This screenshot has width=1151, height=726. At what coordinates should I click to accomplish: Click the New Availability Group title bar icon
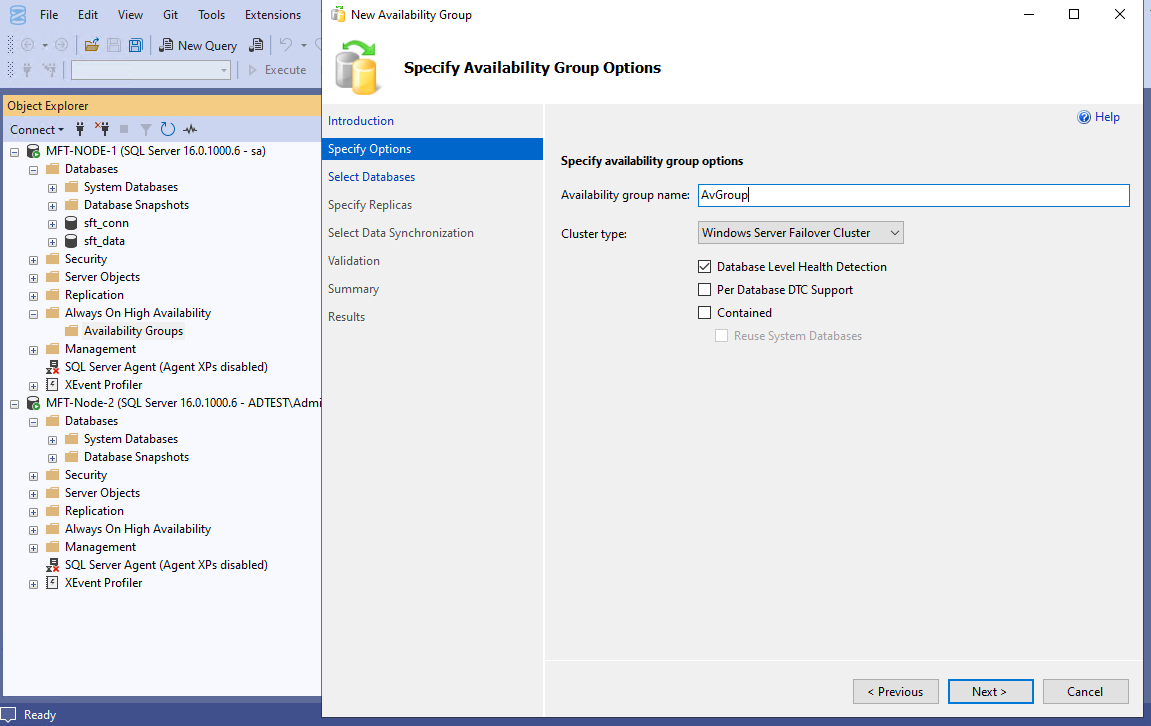(338, 14)
